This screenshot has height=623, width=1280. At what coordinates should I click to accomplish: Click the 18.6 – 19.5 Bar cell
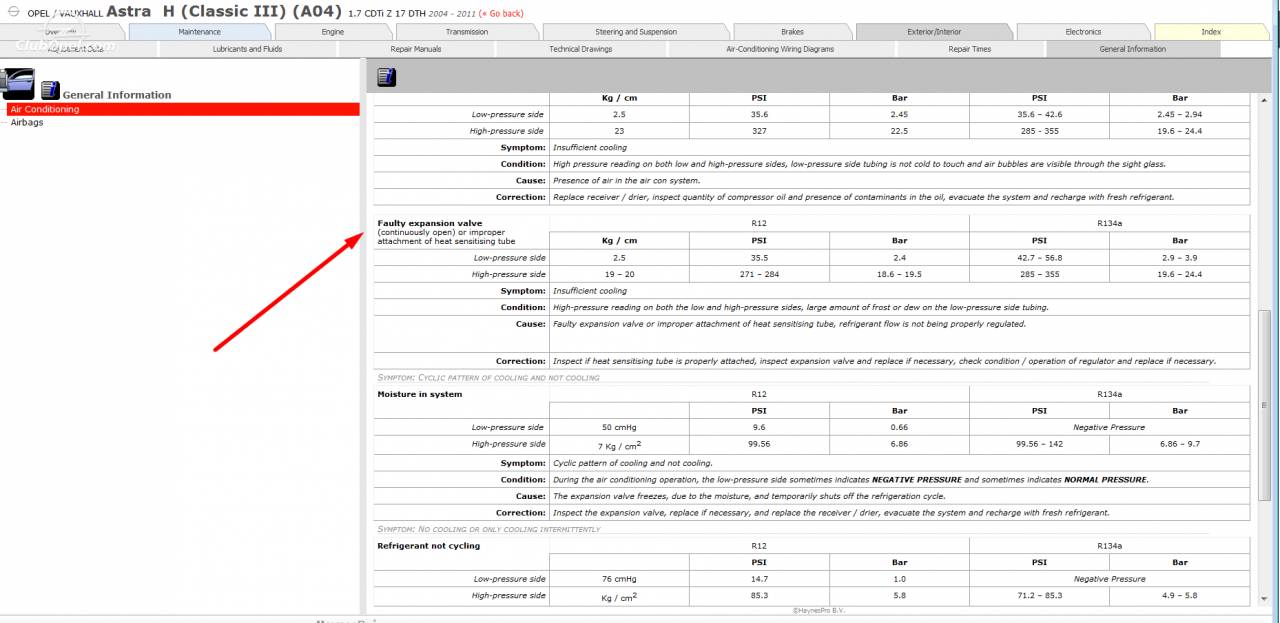pyautogui.click(x=900, y=274)
